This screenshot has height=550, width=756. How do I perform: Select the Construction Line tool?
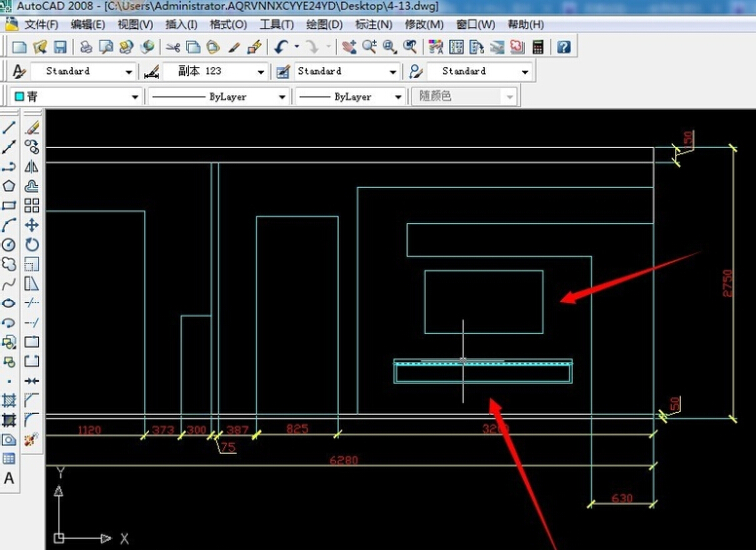click(9, 147)
